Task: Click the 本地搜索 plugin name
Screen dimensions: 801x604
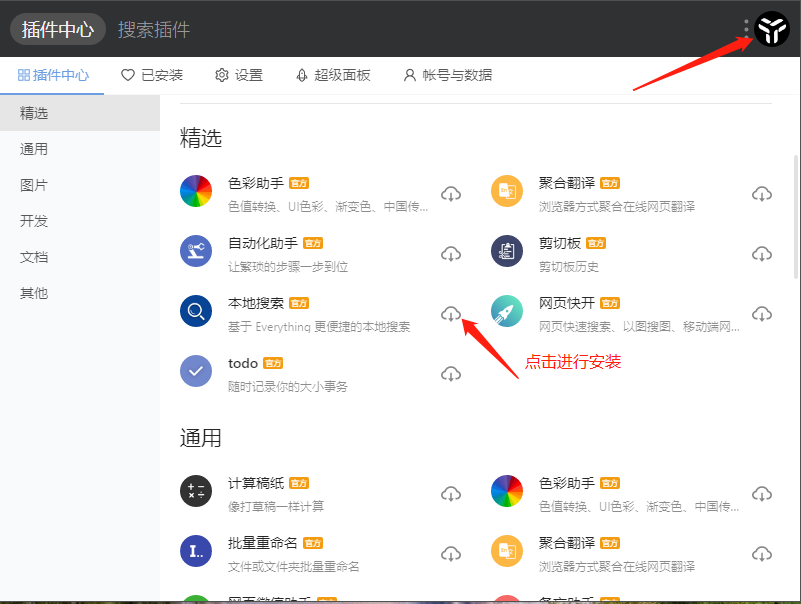Action: pyautogui.click(x=256, y=303)
